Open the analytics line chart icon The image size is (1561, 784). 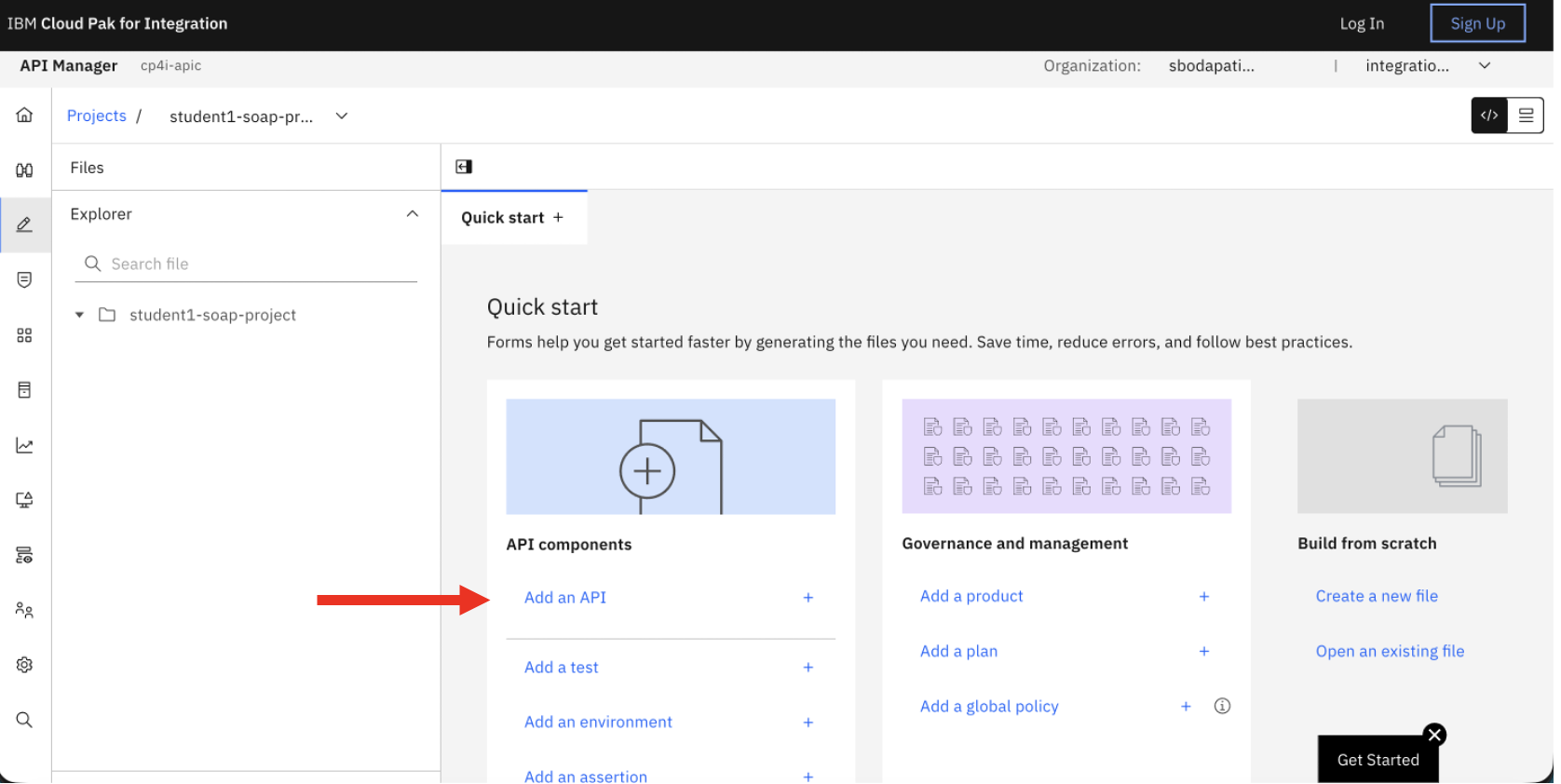tap(24, 446)
